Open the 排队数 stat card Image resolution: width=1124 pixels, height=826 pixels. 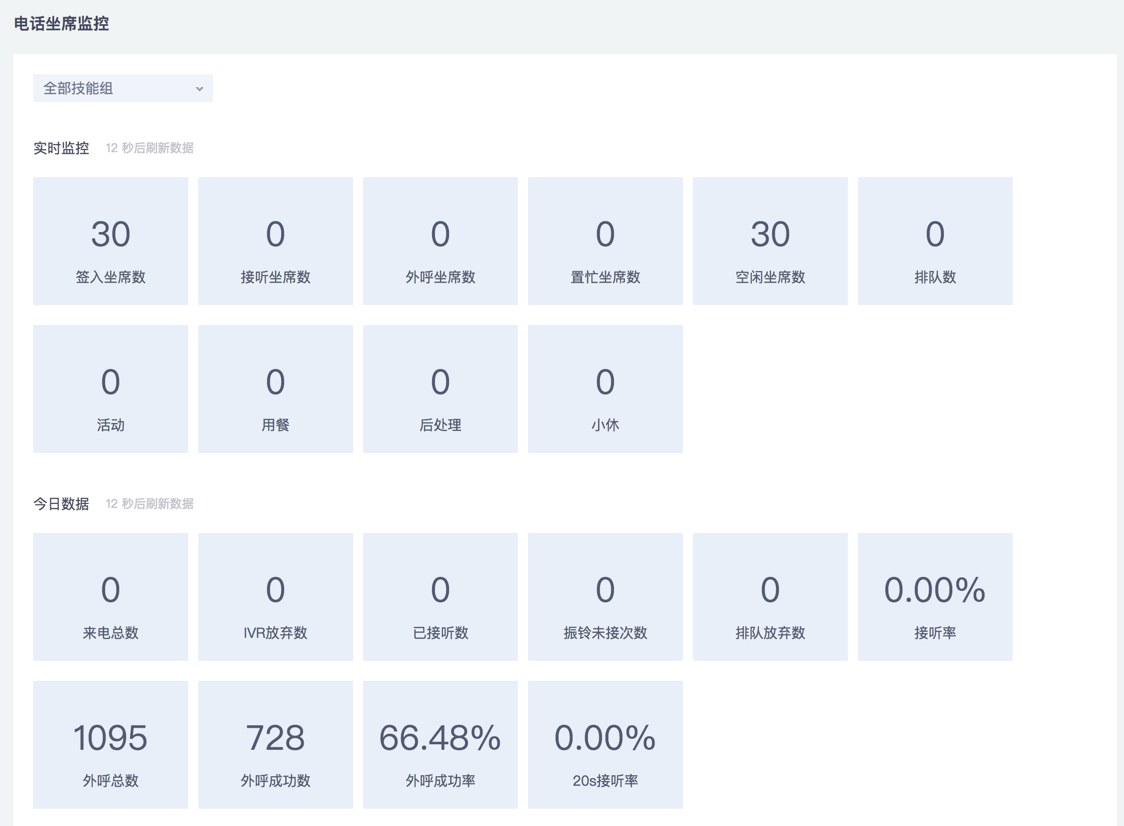point(935,241)
